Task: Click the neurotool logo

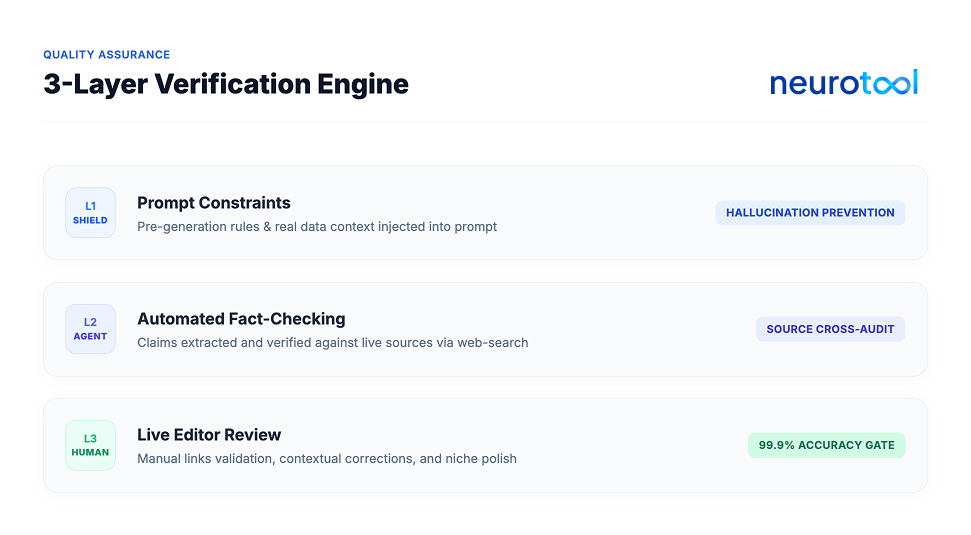Action: point(844,83)
